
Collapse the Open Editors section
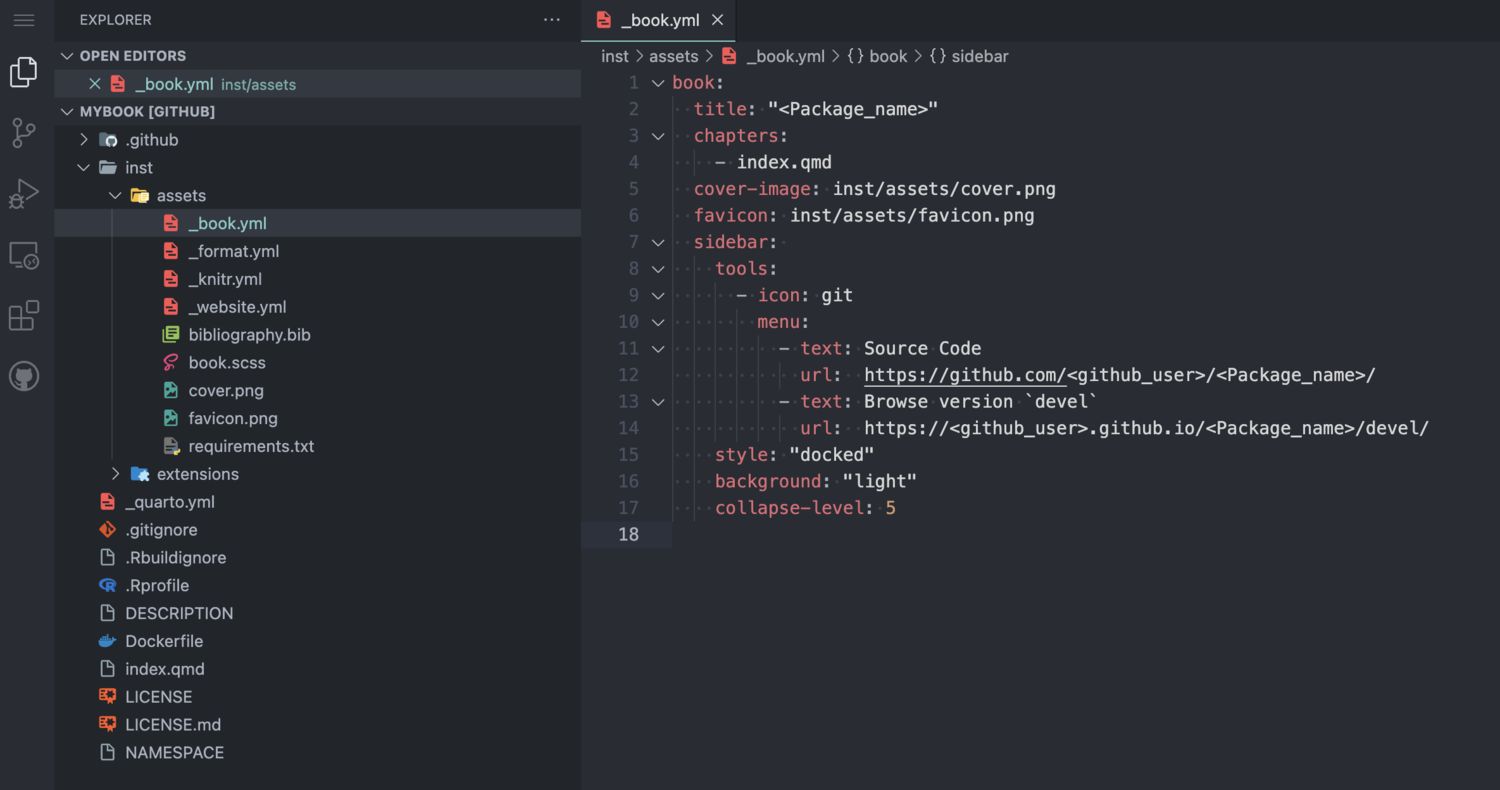[x=68, y=56]
